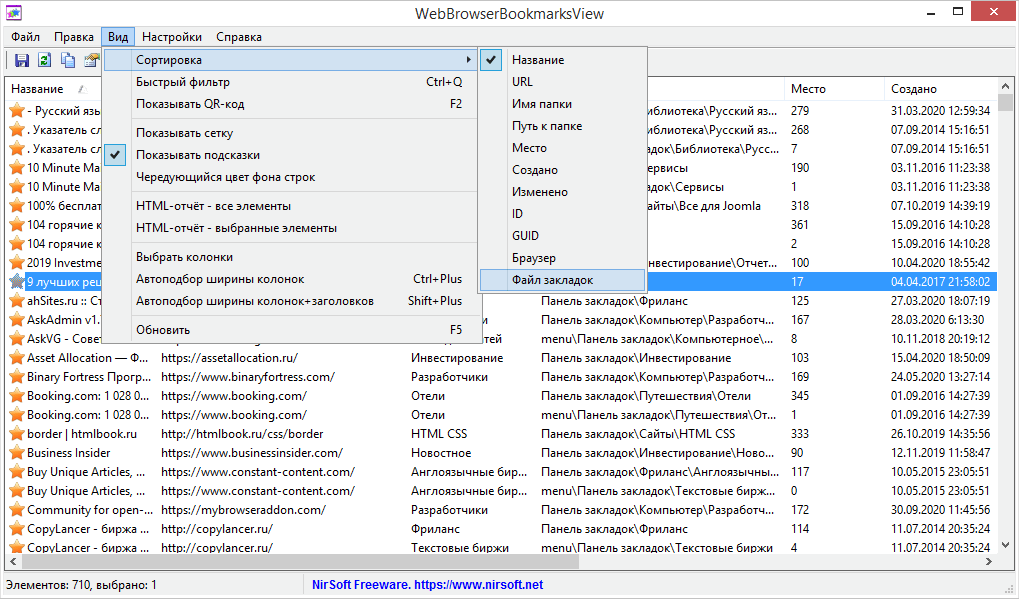Viewport: 1019px width, 599px height.
Task: Click the Copy toolbar icon
Action: click(x=68, y=60)
